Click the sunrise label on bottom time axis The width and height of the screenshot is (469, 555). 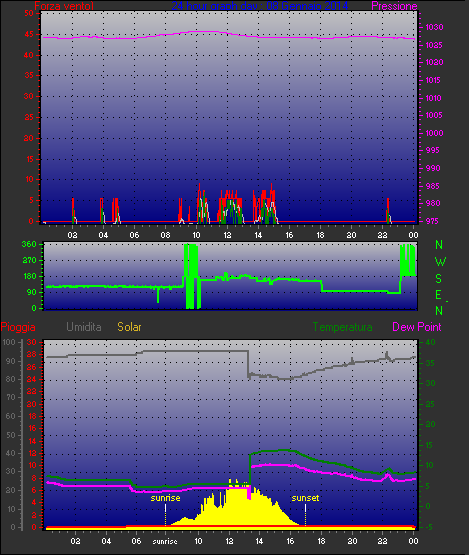(165, 542)
